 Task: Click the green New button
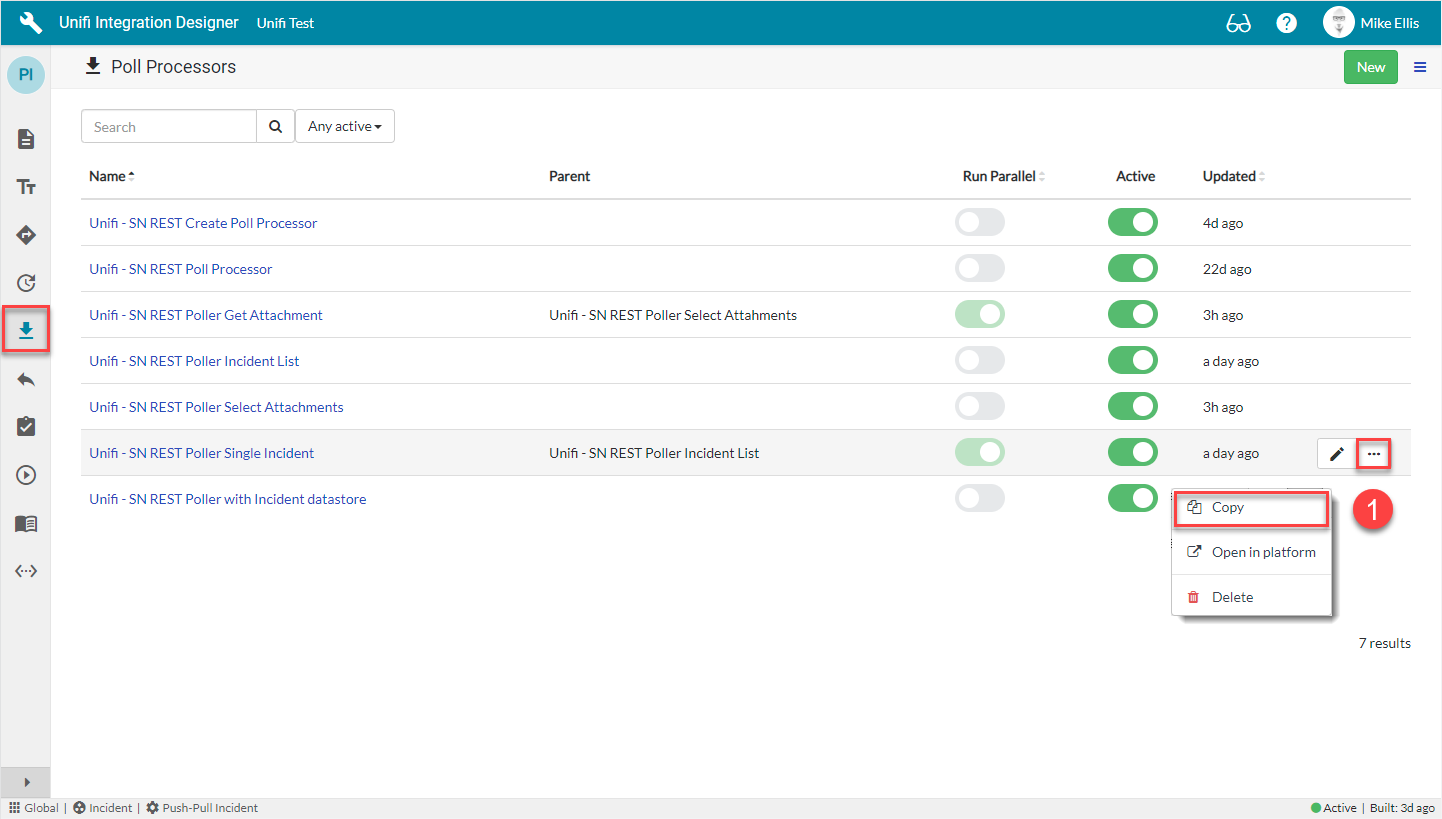pyautogui.click(x=1370, y=67)
